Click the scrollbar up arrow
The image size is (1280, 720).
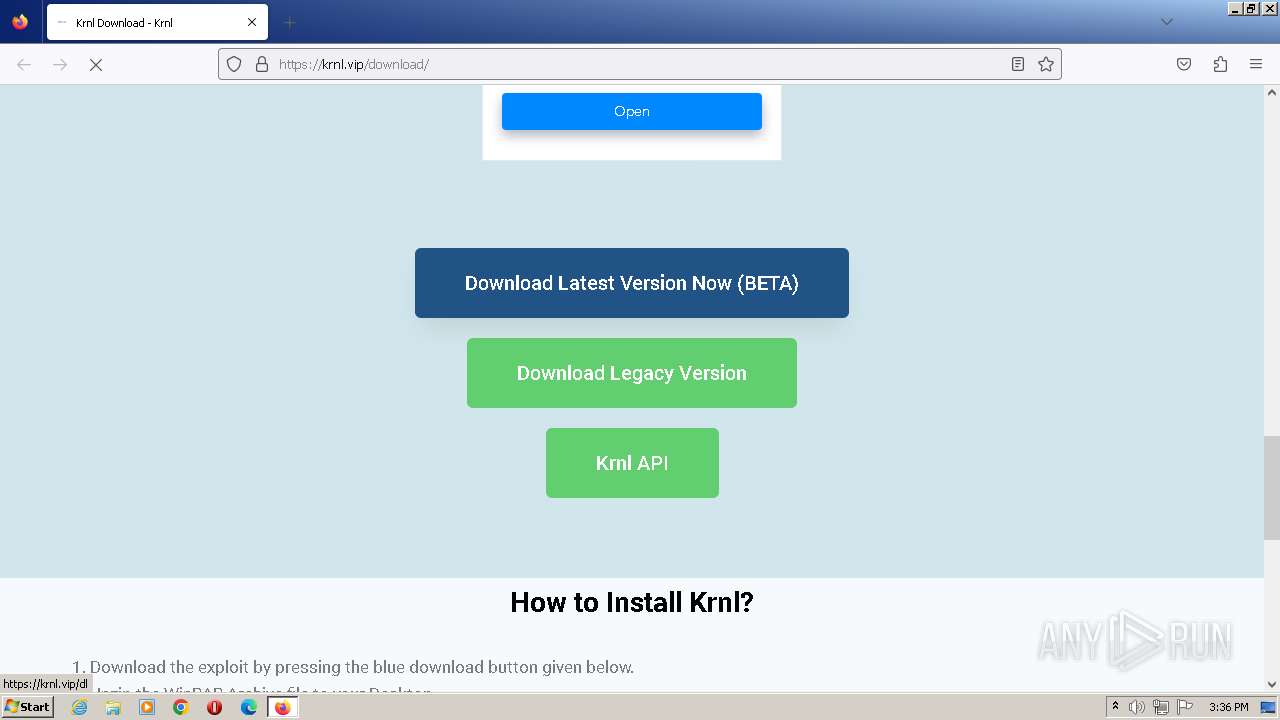point(1272,92)
